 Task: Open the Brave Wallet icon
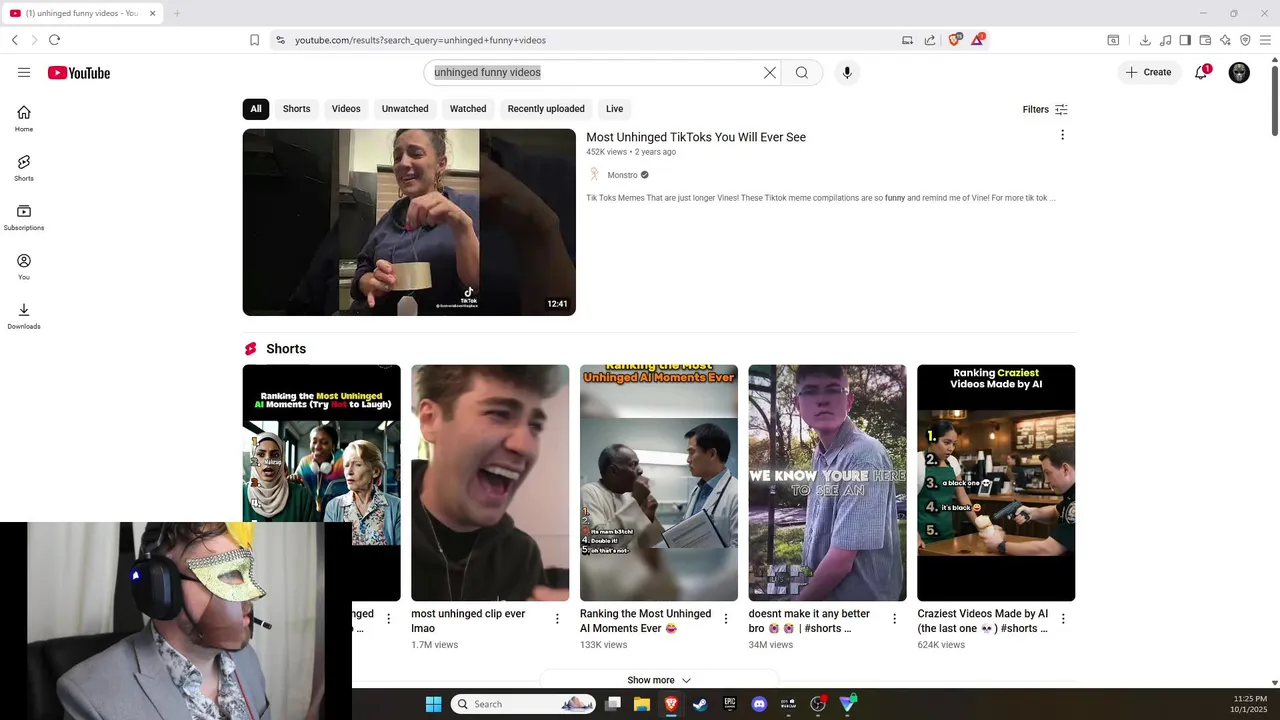[1205, 40]
